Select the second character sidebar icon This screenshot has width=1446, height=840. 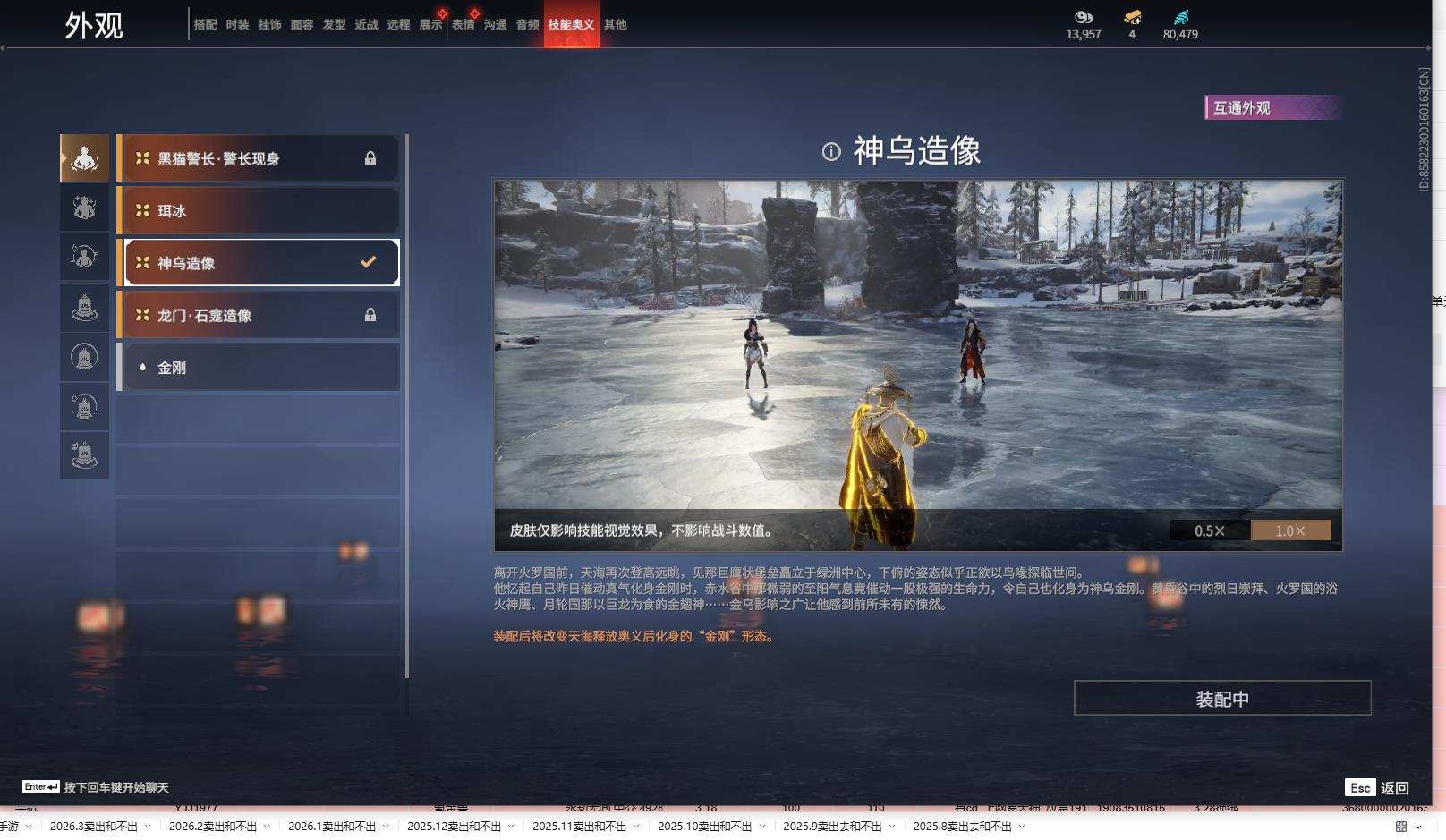[84, 208]
